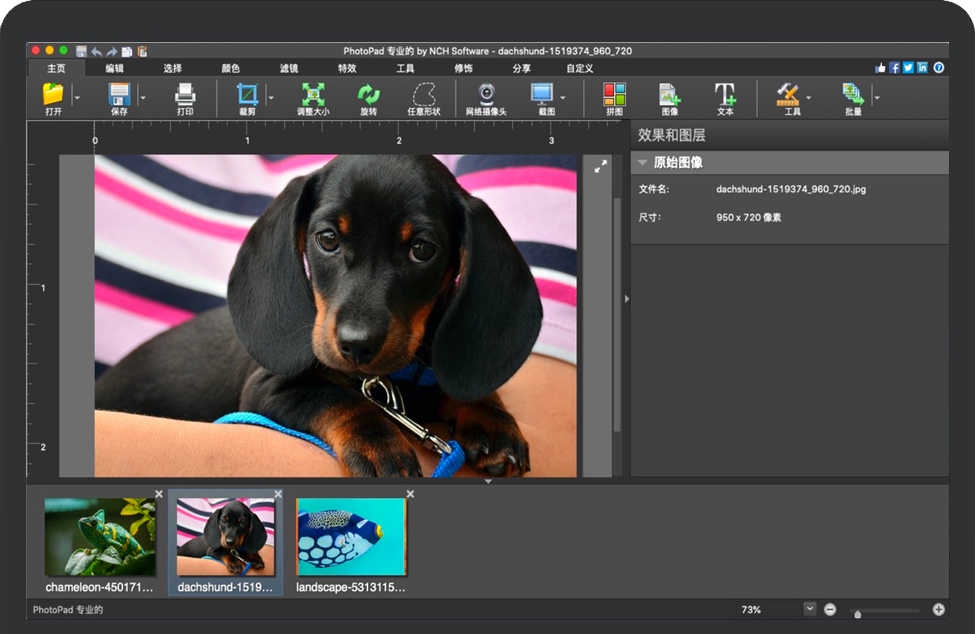
Task: Switch to the 颜色 (Color) tab
Action: pyautogui.click(x=230, y=68)
